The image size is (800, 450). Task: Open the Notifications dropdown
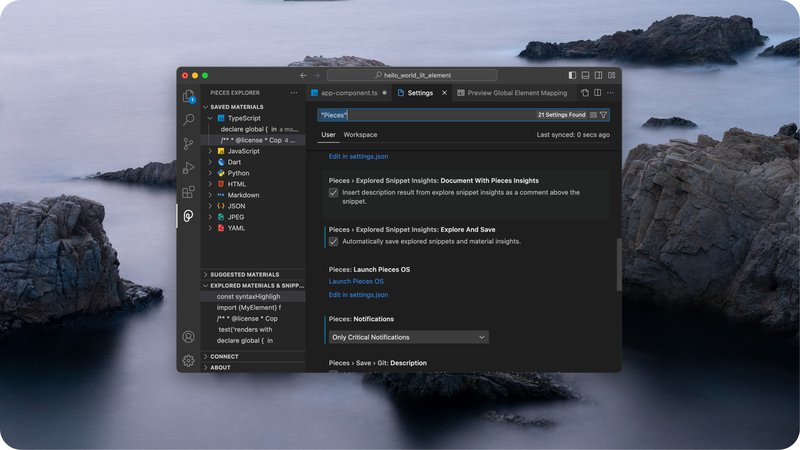click(x=409, y=337)
